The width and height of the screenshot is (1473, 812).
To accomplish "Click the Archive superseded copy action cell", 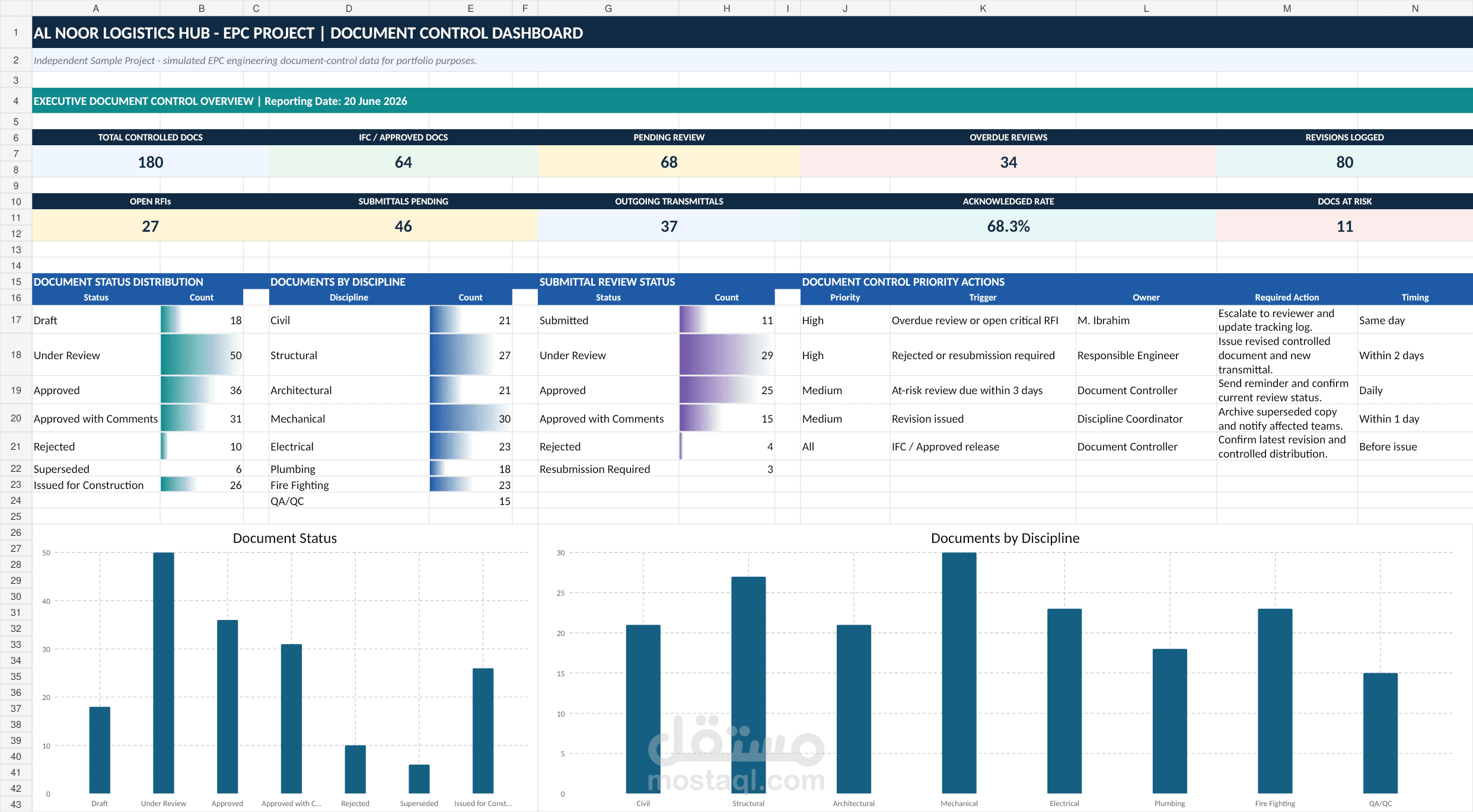I will (x=1287, y=418).
